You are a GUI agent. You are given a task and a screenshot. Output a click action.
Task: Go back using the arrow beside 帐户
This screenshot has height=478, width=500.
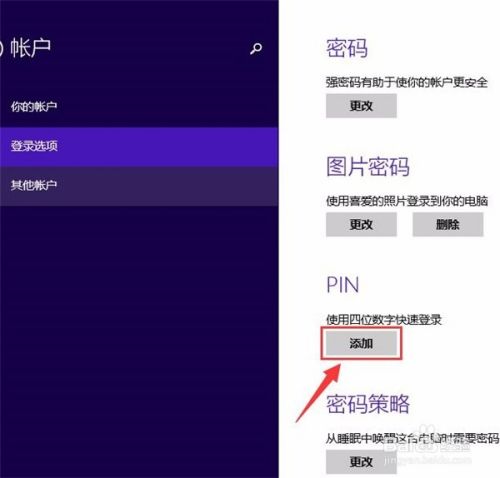coord(1,49)
